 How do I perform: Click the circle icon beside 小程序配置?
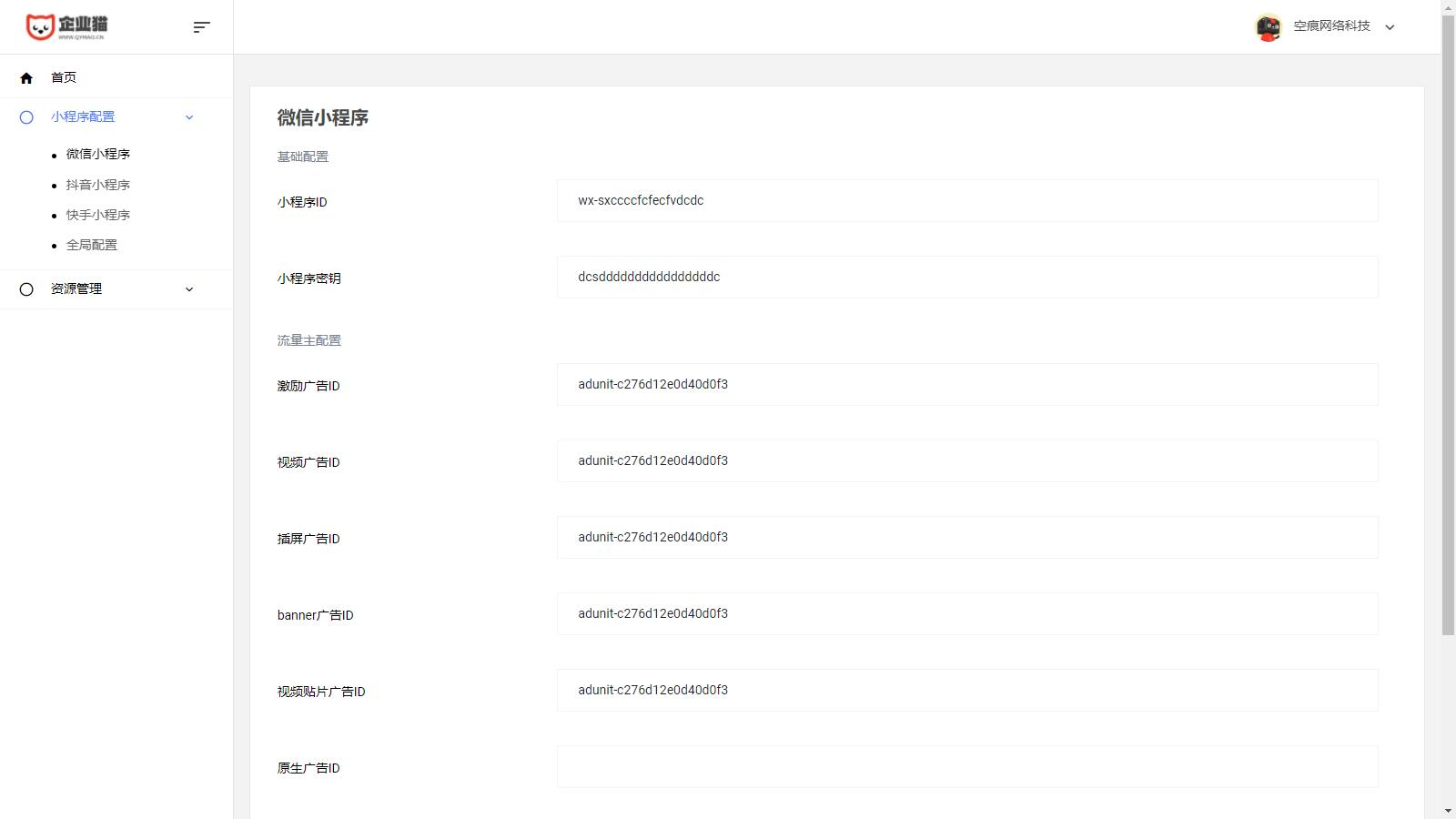click(x=26, y=117)
